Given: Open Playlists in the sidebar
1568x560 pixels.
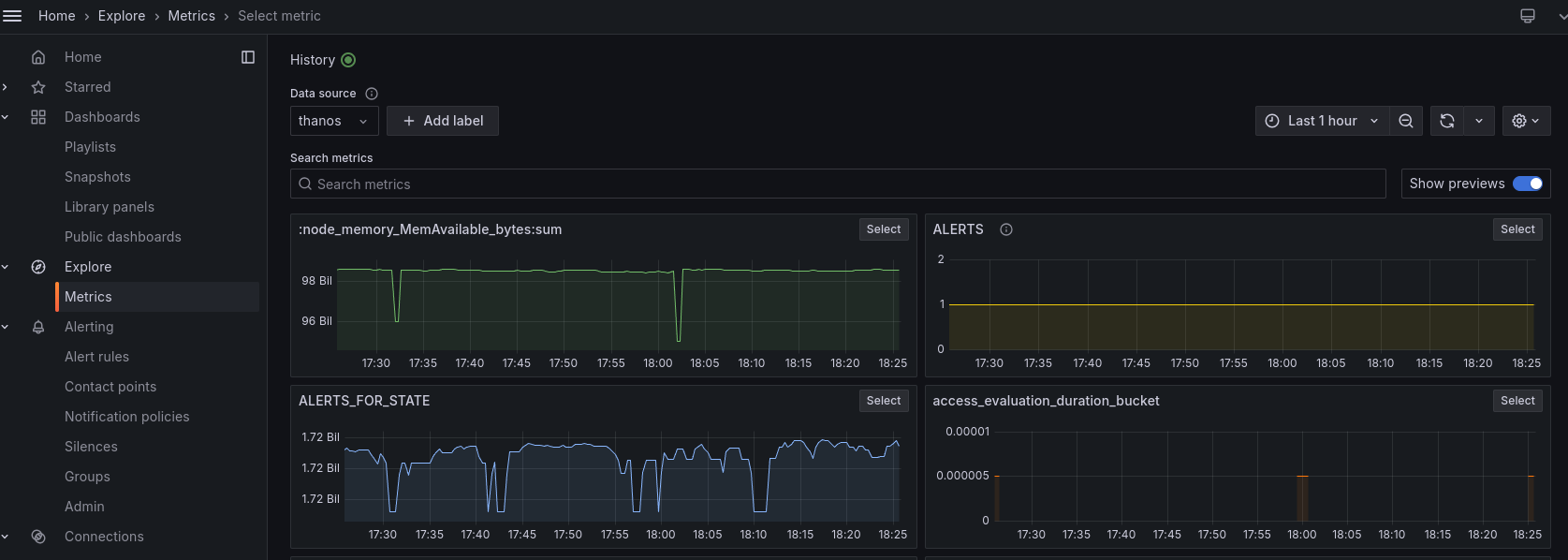Looking at the screenshot, I should (x=90, y=147).
